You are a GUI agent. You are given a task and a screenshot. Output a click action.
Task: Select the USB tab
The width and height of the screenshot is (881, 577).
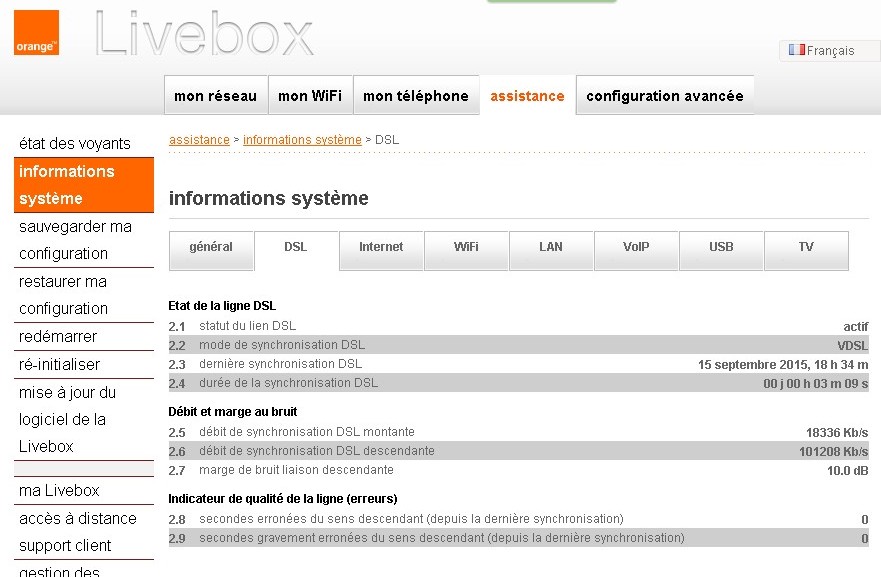(721, 247)
